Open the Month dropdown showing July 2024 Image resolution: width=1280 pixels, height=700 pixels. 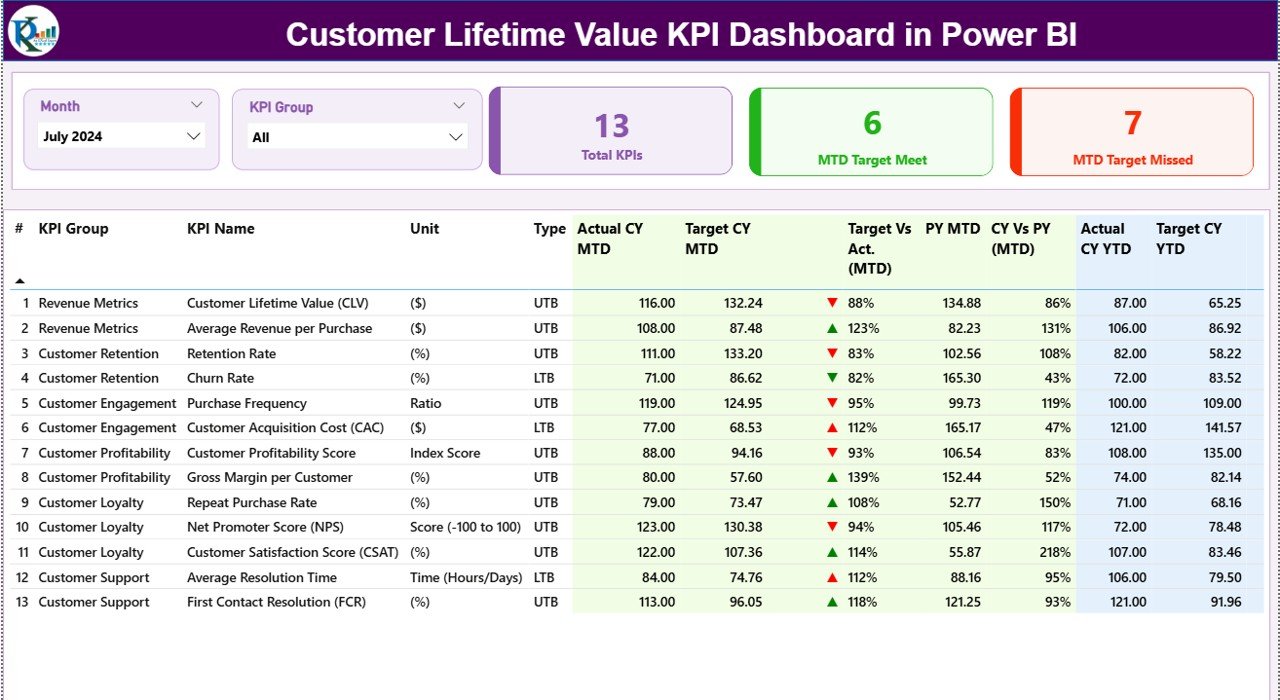click(120, 136)
